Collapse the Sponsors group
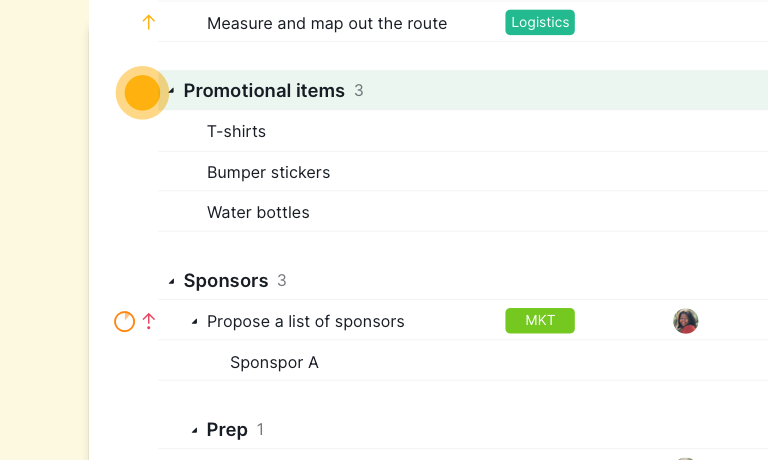768x460 pixels. pyautogui.click(x=171, y=281)
